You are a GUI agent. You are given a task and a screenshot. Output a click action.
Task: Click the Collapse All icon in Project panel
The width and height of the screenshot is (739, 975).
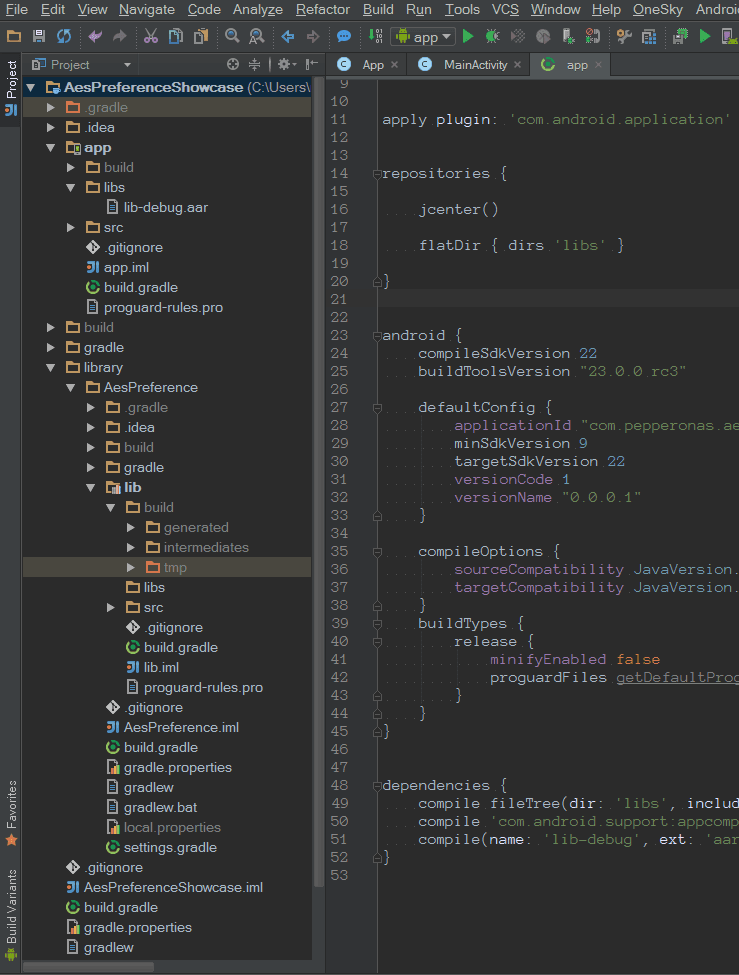coord(254,64)
